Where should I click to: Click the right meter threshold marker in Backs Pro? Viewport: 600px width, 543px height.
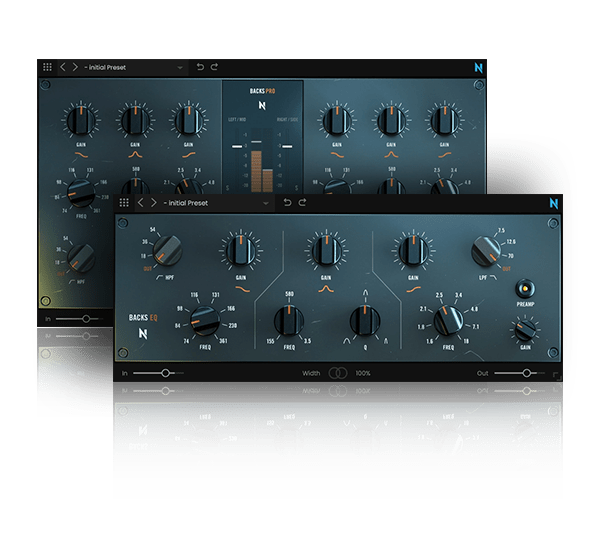click(x=287, y=146)
